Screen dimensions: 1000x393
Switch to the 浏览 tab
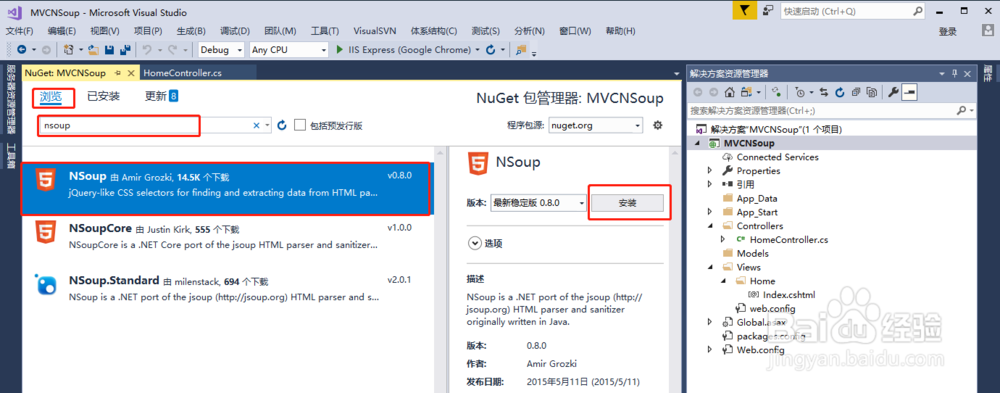pyautogui.click(x=50, y=97)
